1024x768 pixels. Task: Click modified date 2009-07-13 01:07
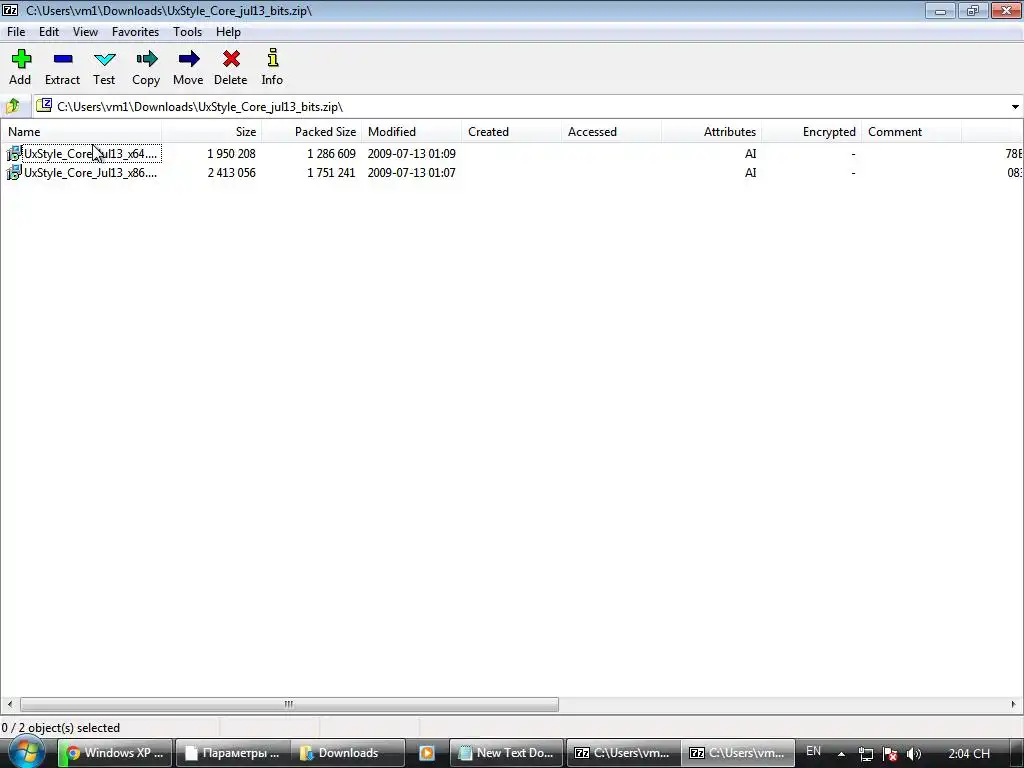click(411, 172)
